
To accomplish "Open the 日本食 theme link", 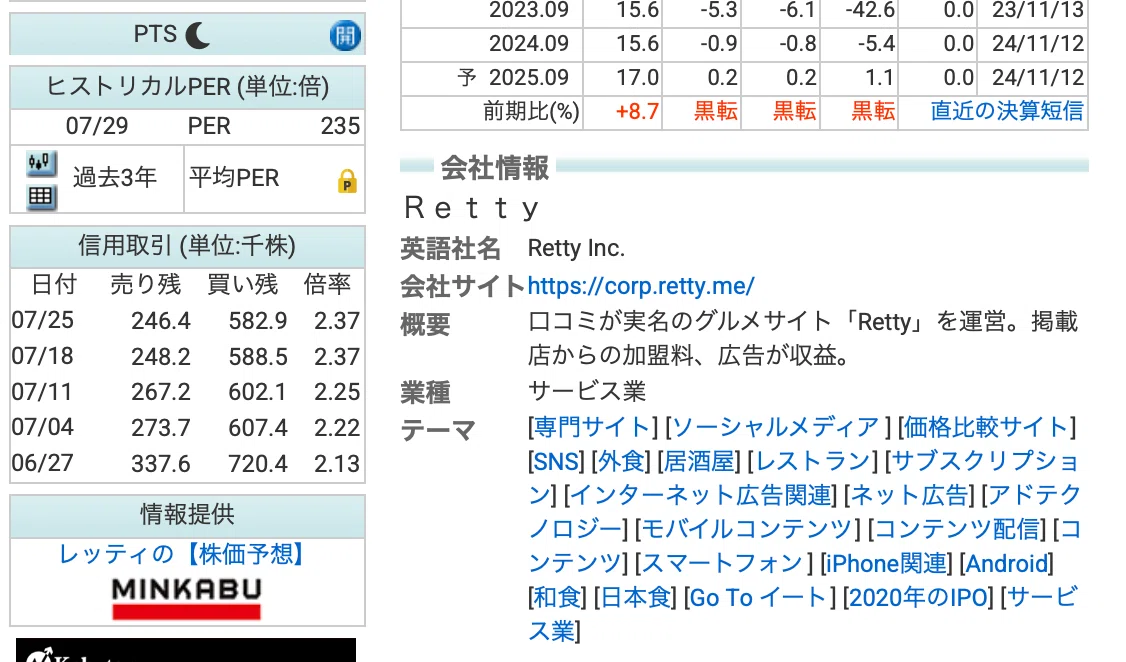I will click(635, 597).
